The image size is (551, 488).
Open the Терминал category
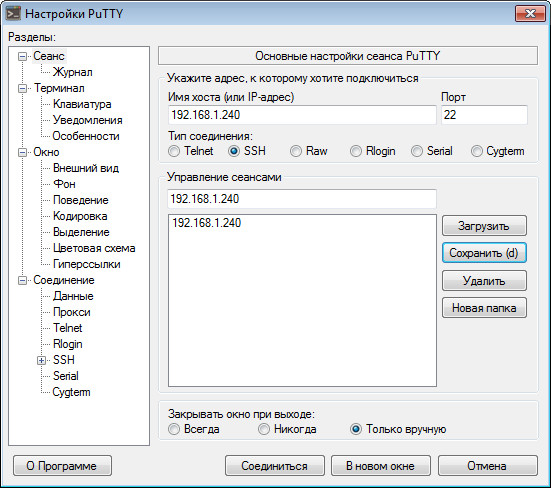pos(59,88)
